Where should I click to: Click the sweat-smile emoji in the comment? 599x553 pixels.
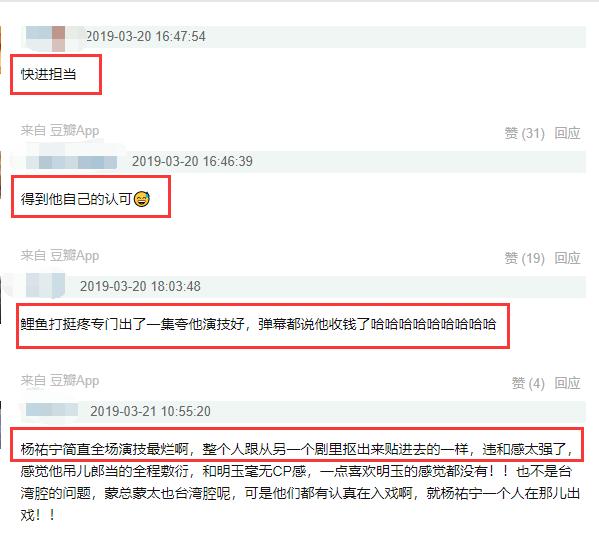142,199
